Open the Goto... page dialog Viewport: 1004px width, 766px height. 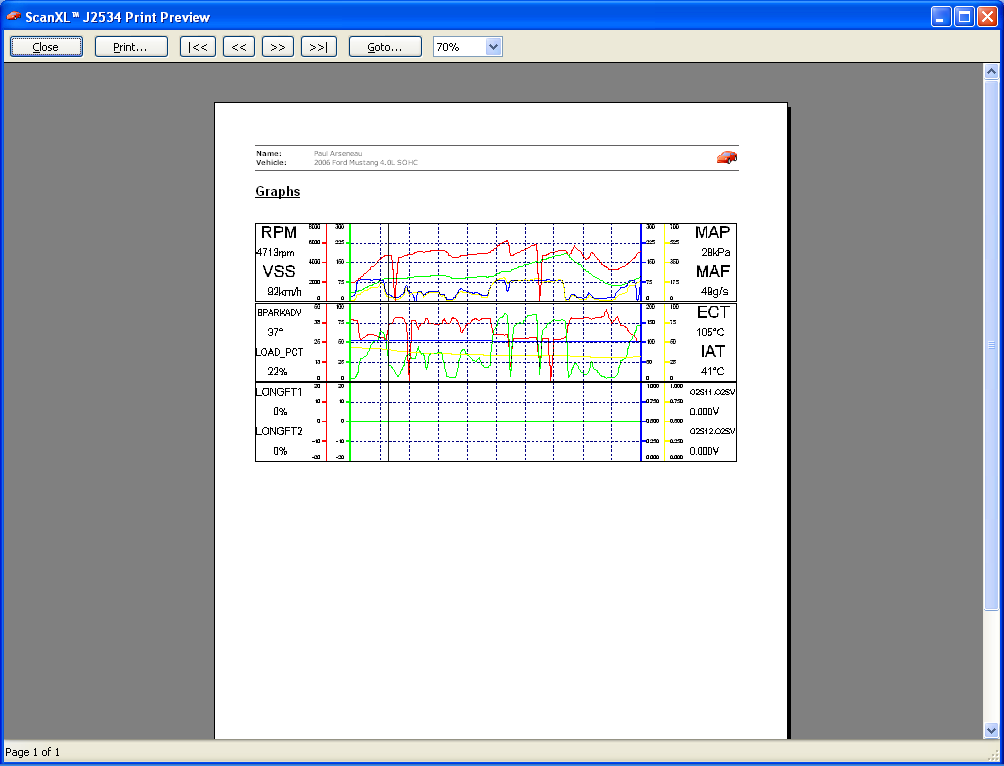tap(385, 47)
